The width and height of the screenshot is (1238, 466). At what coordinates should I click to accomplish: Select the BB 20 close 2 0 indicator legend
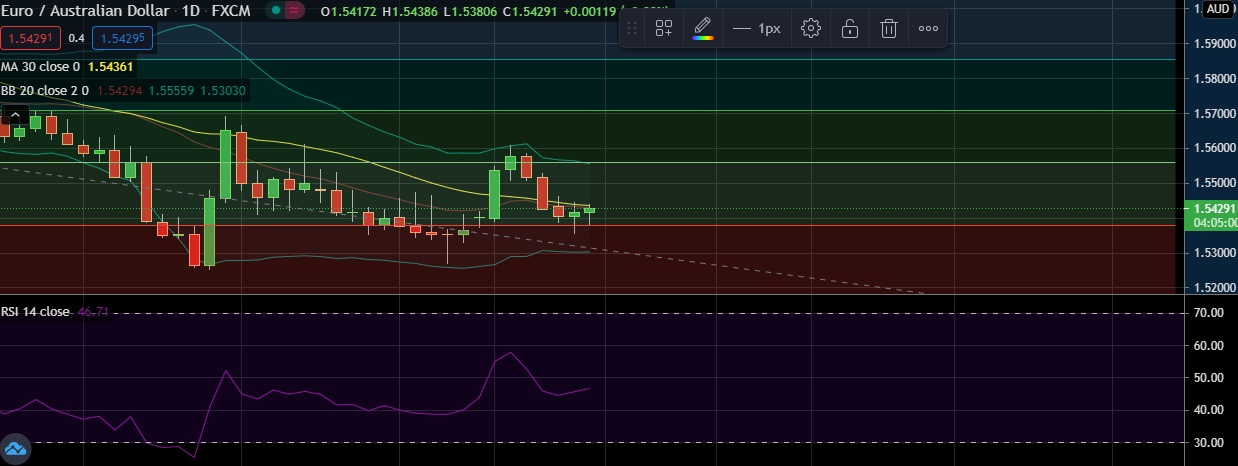[x=44, y=90]
